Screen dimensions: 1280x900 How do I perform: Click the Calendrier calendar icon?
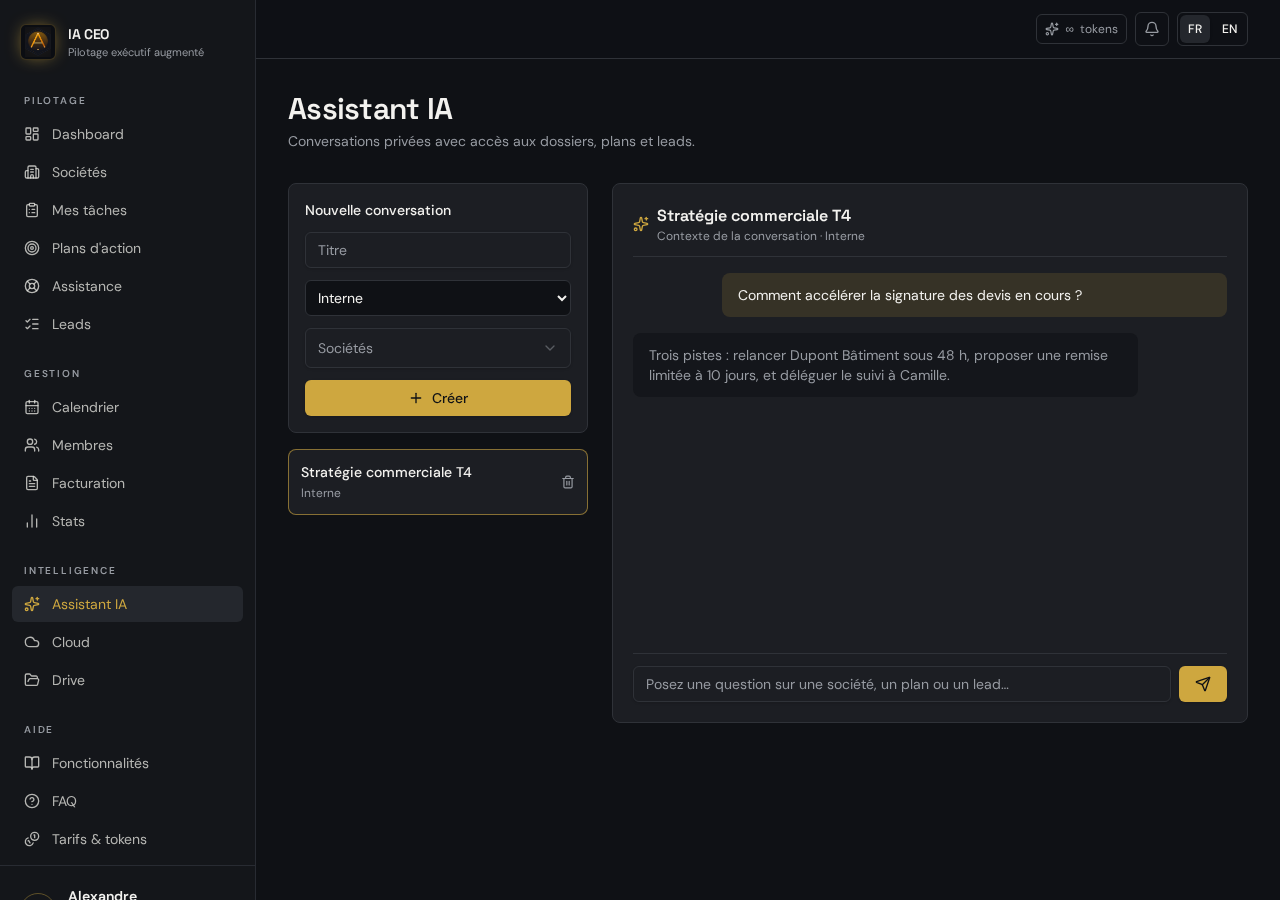32,407
